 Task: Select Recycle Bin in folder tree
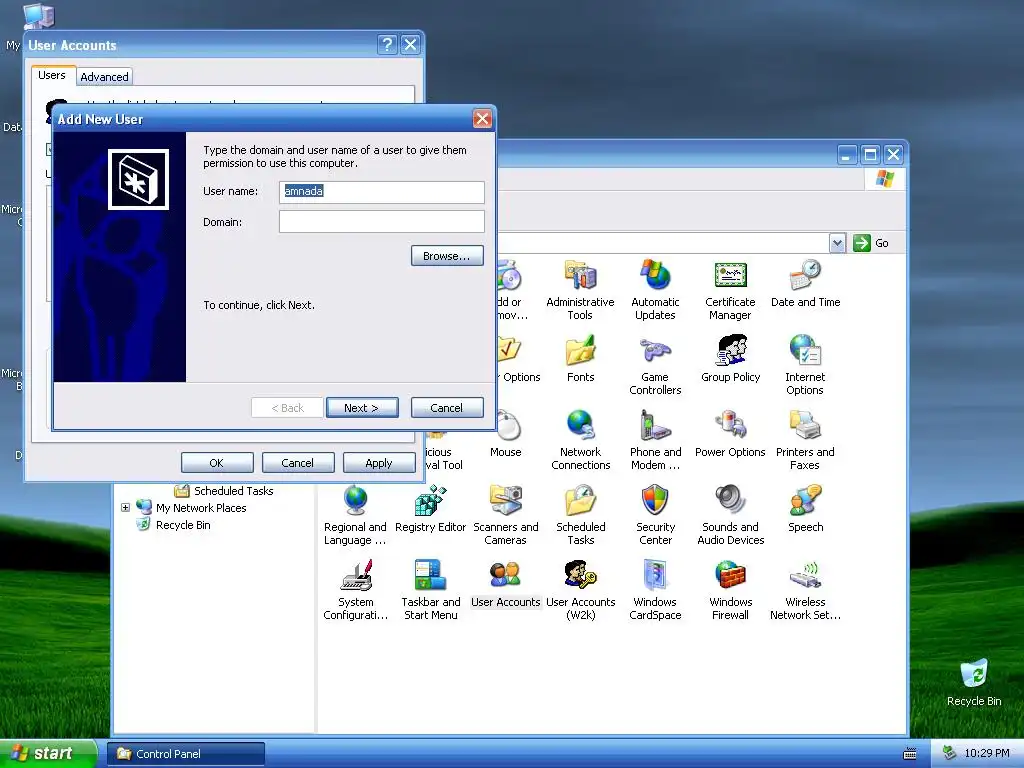coord(174,525)
